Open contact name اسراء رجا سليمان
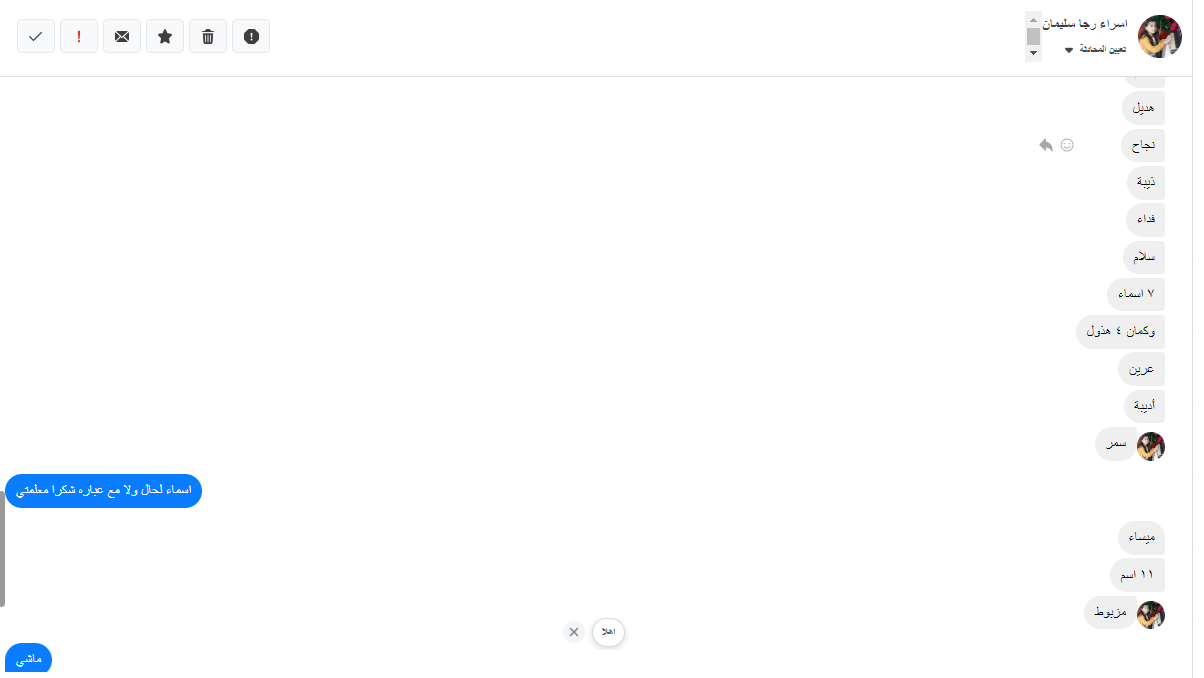This screenshot has height=678, width=1204. pyautogui.click(x=1085, y=23)
